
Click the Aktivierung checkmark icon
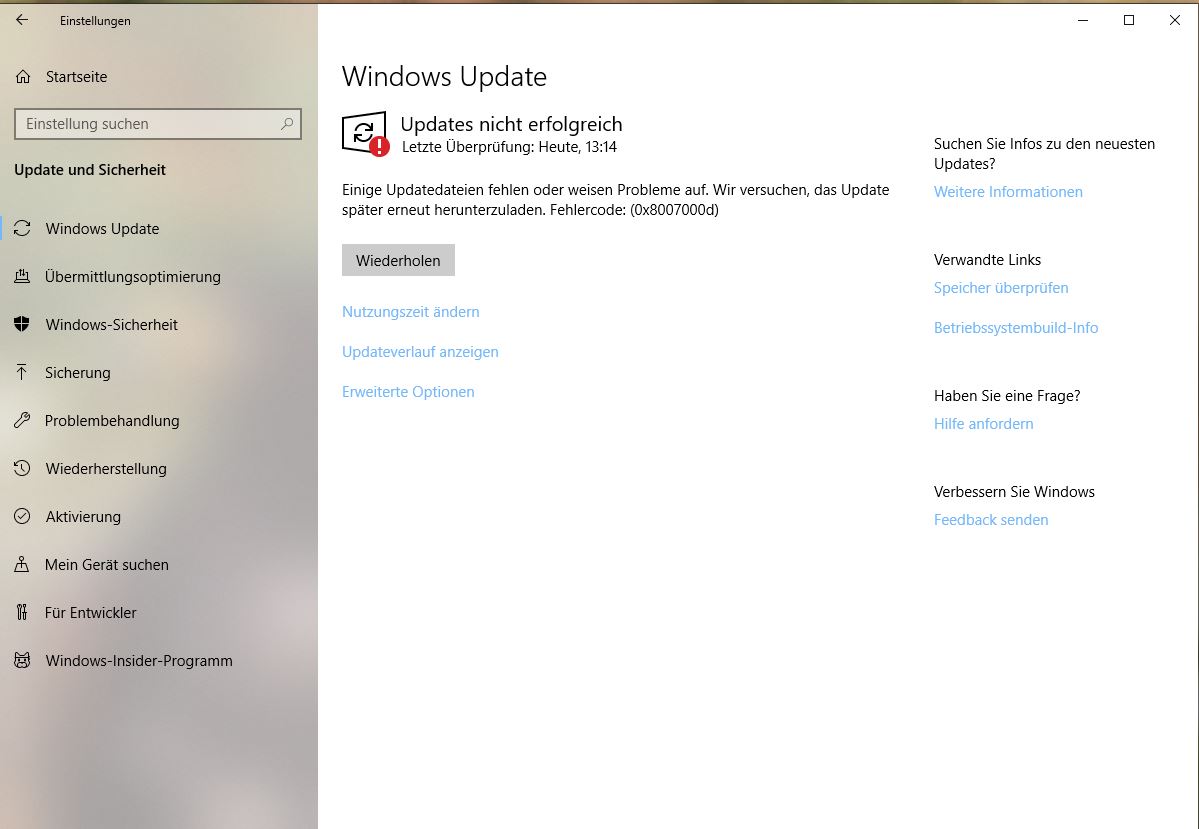pyautogui.click(x=22, y=516)
